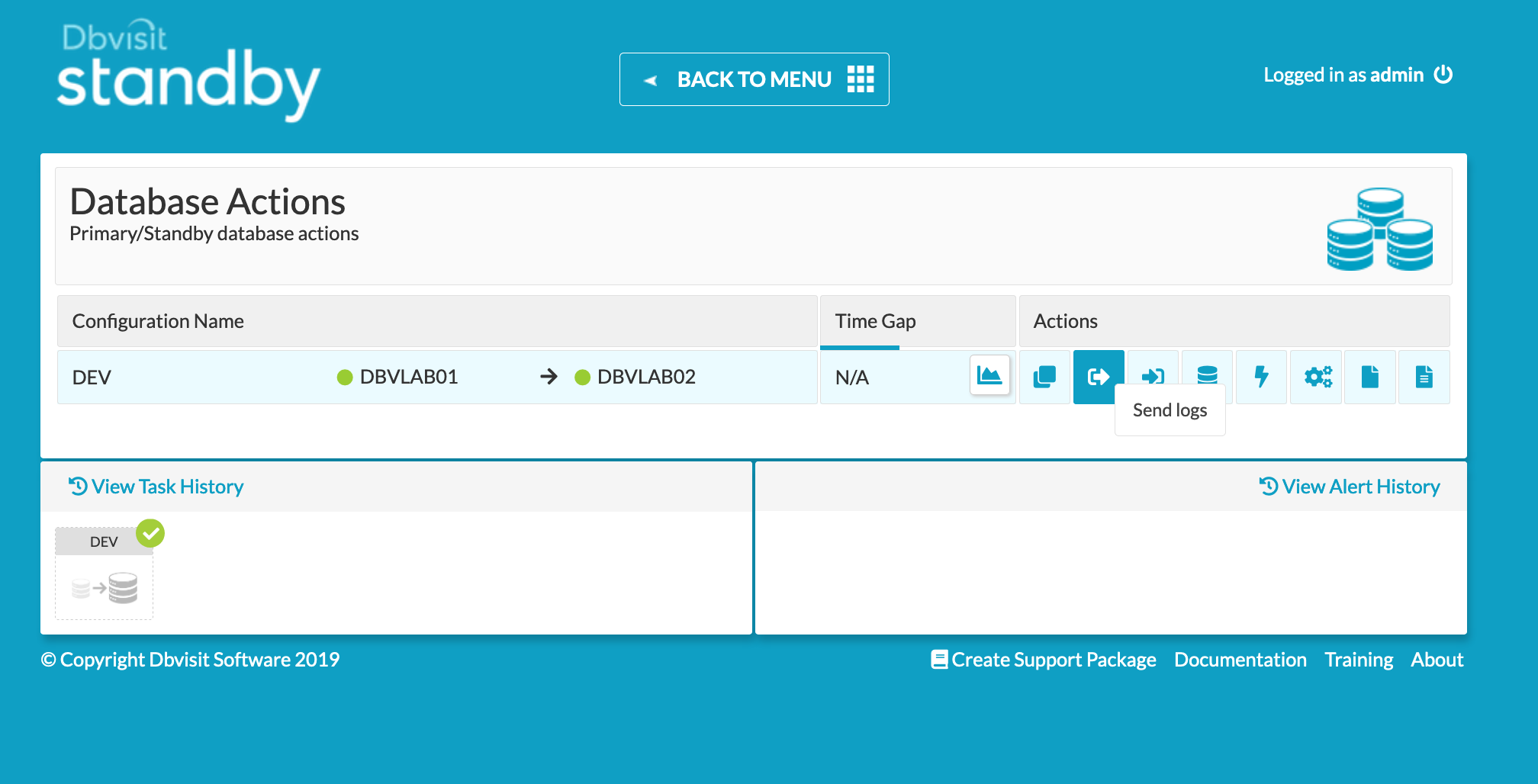Click the gears settings action icon
This screenshot has height=784, width=1538.
1316,377
